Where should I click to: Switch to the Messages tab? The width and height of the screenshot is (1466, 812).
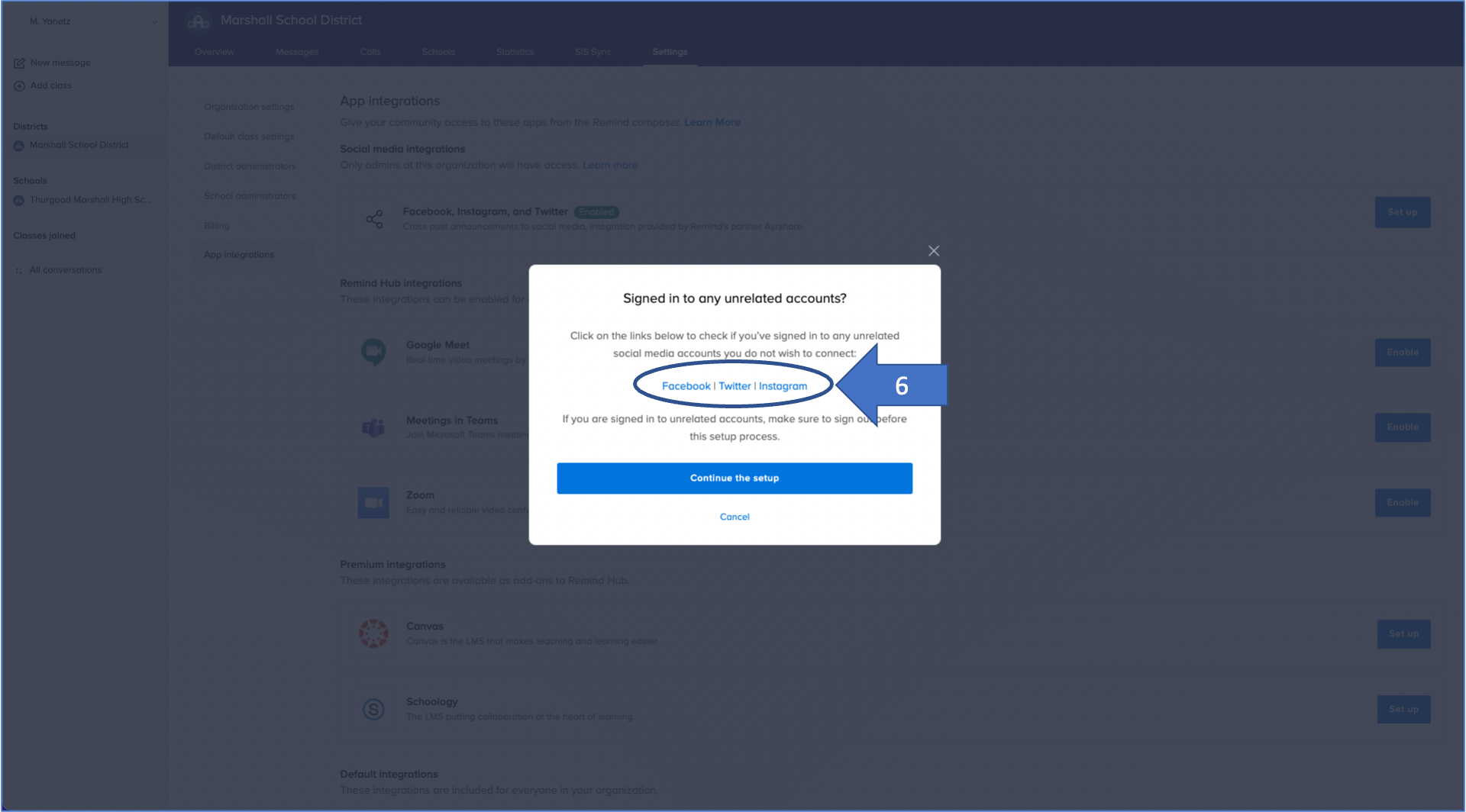pos(297,52)
